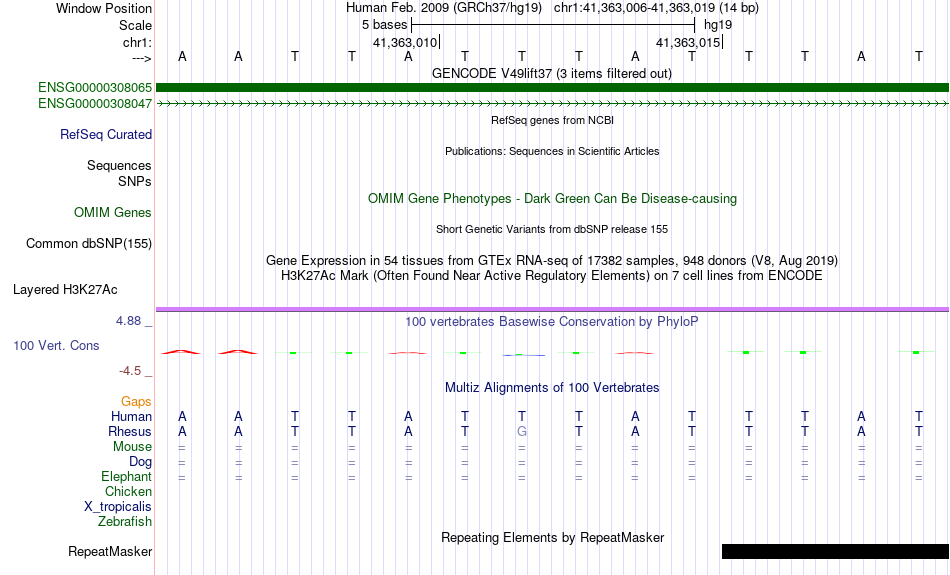Select the Mouse alignment row label
This screenshot has width=950, height=575.
click(132, 447)
